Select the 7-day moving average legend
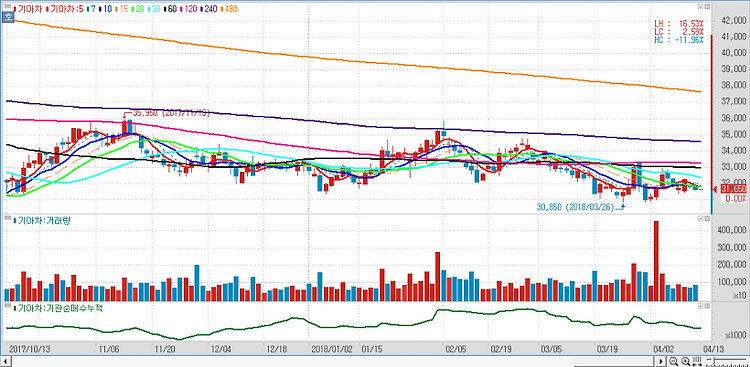Image resolution: width=750 pixels, height=367 pixels. (91, 9)
